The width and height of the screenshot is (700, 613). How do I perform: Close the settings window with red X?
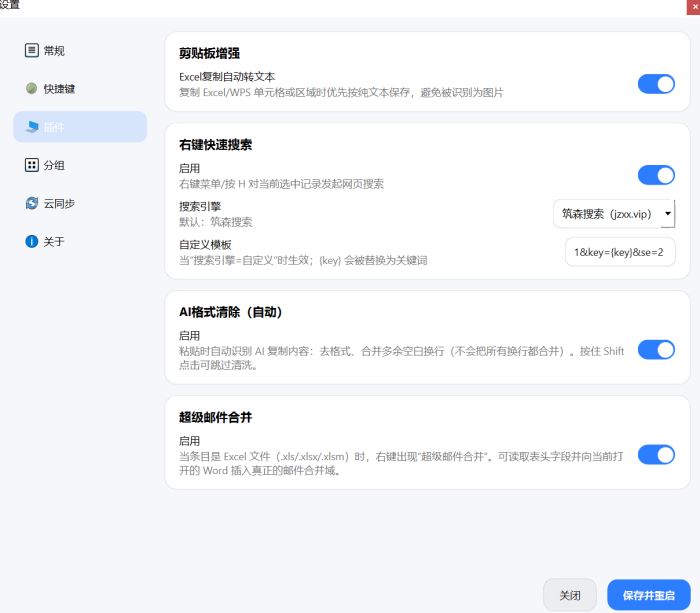coord(694,7)
